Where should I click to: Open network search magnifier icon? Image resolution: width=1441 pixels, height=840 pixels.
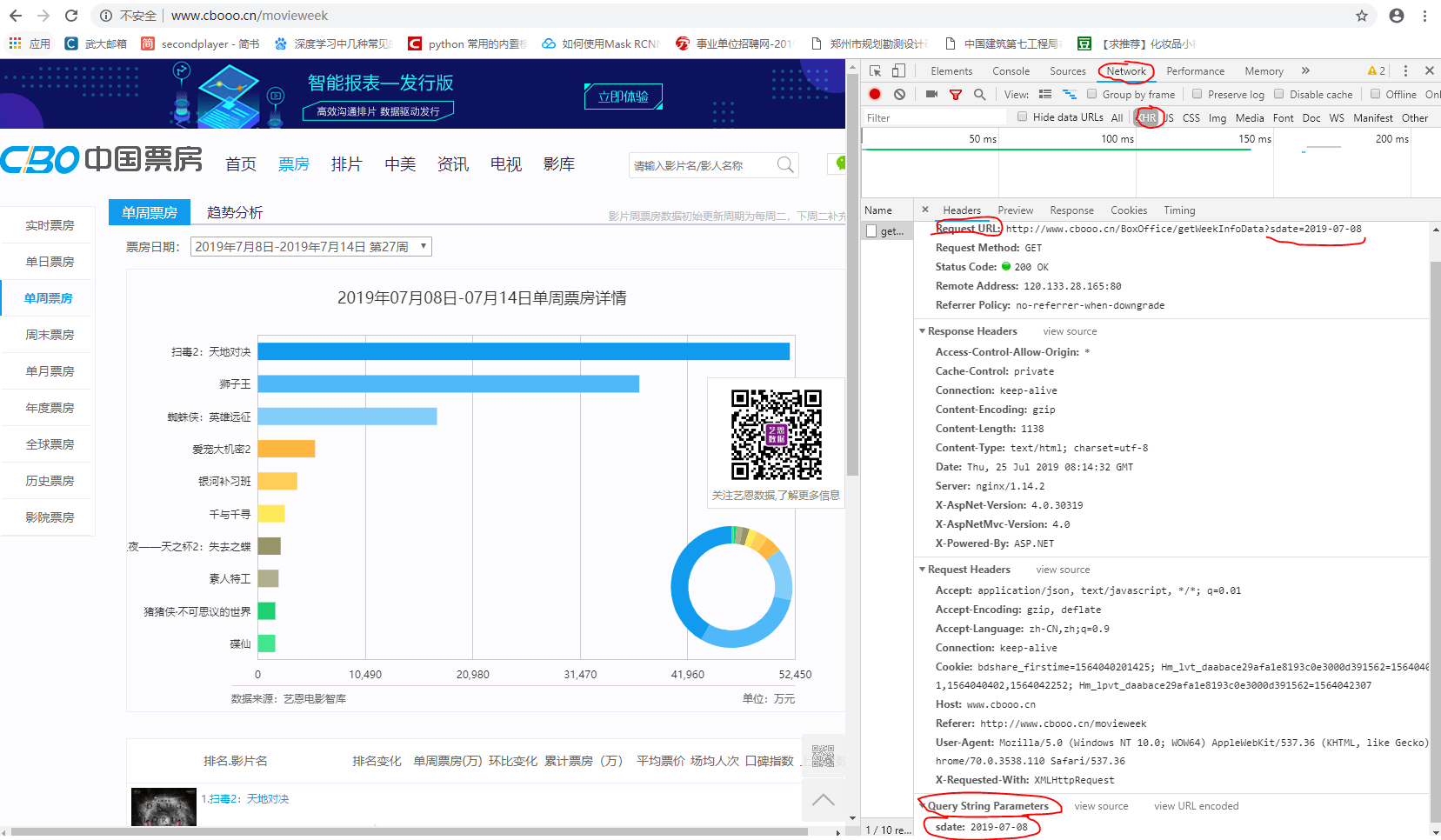(980, 94)
